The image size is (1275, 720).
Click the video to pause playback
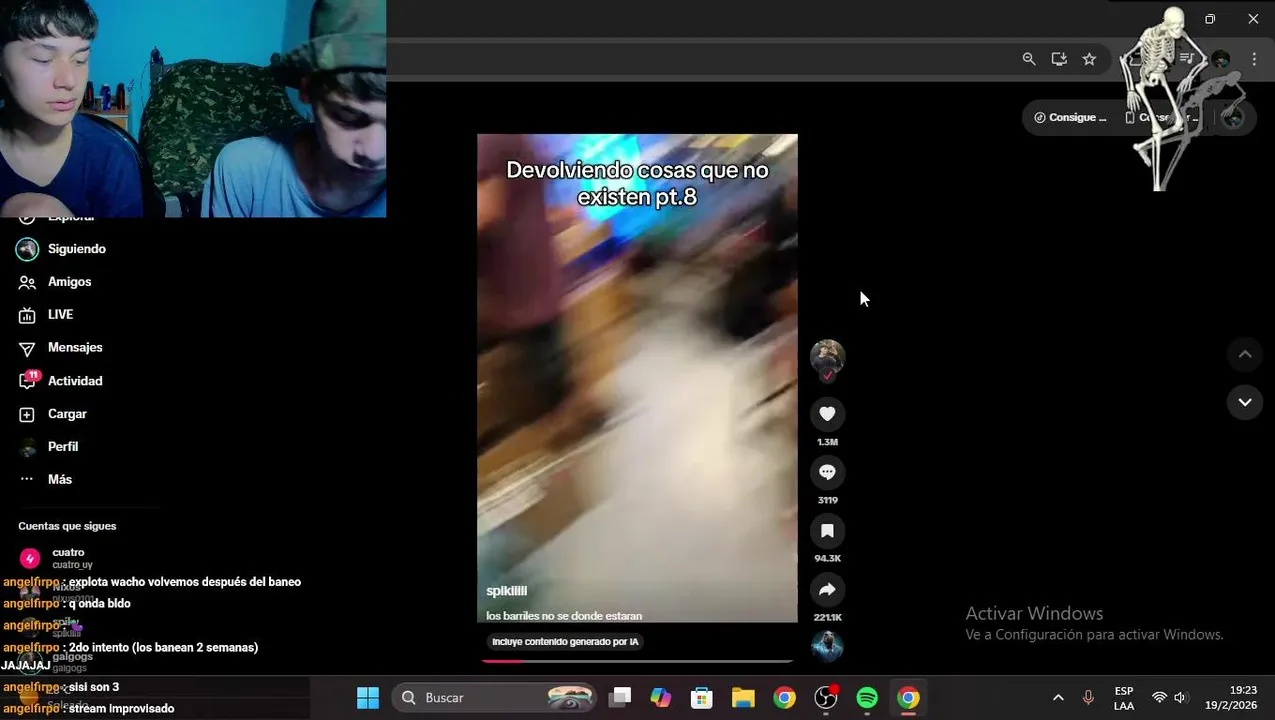click(x=637, y=380)
